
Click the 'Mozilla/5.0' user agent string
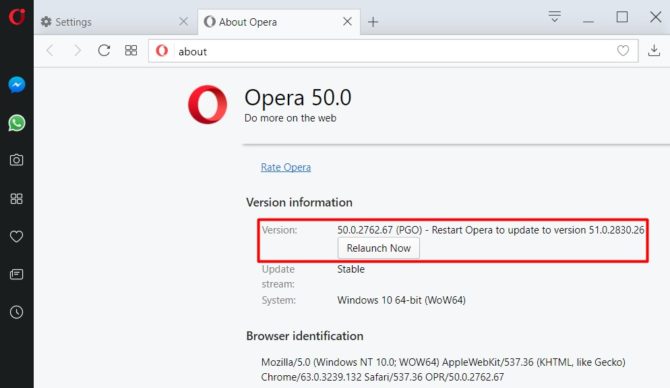pyautogui.click(x=443, y=369)
